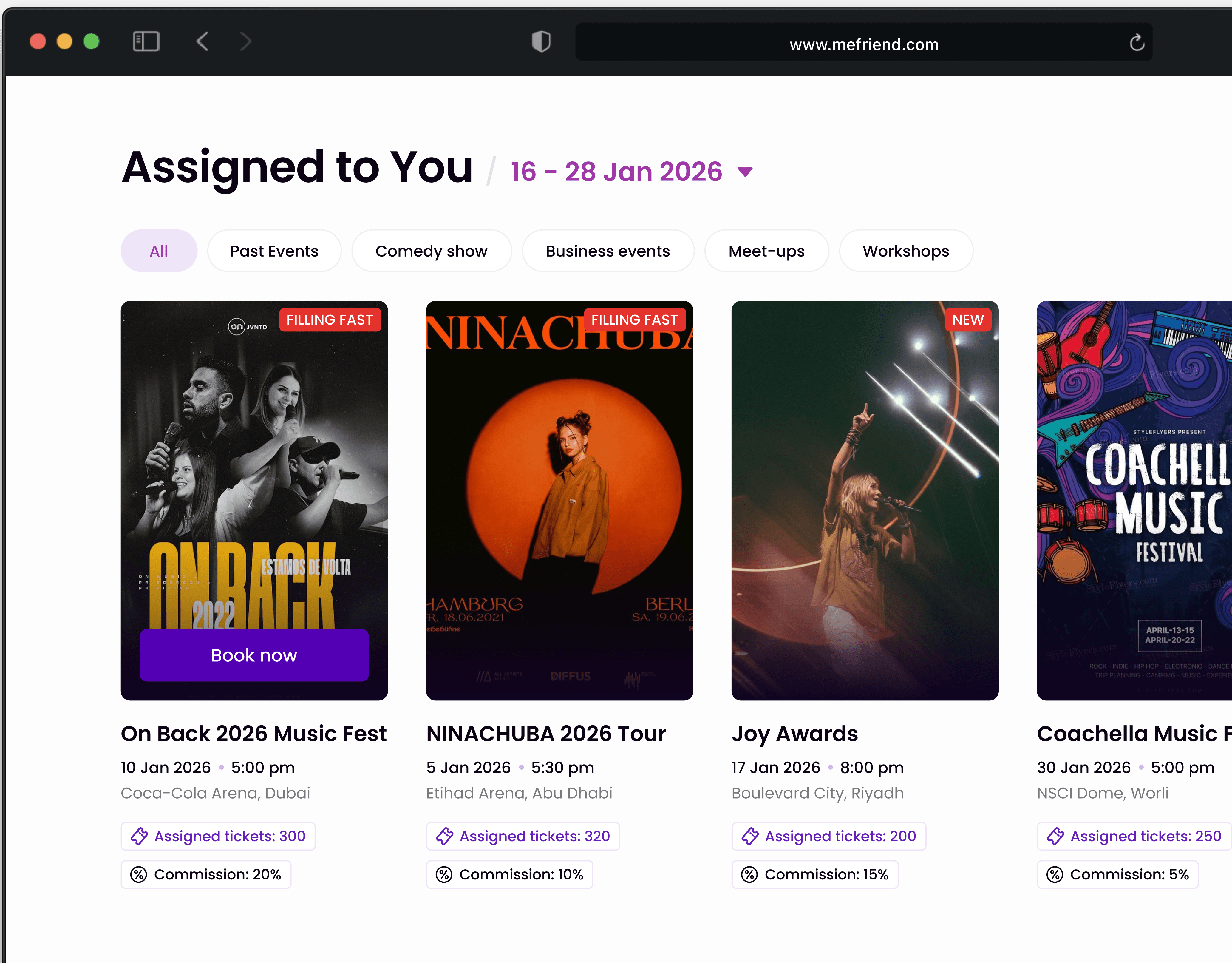Viewport: 1232px width, 963px height.
Task: Go back with the browser arrow
Action: (x=203, y=41)
